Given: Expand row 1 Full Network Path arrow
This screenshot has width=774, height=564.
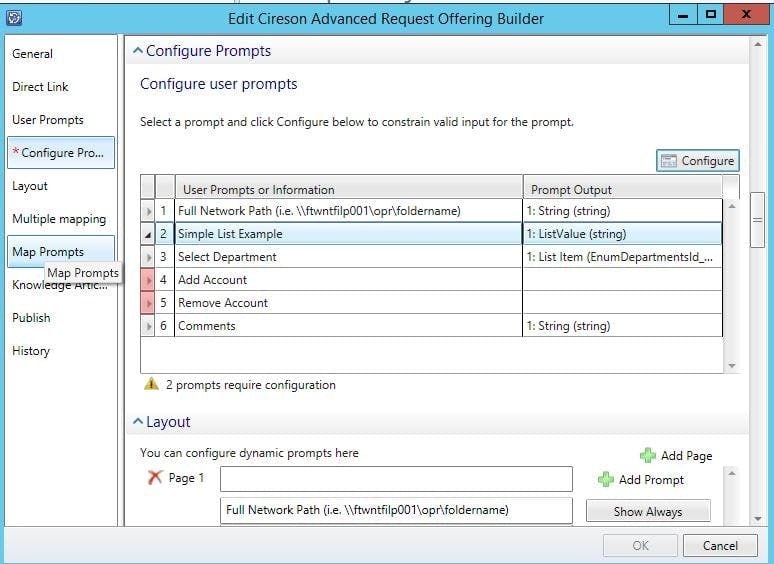Looking at the screenshot, I should point(148,211).
